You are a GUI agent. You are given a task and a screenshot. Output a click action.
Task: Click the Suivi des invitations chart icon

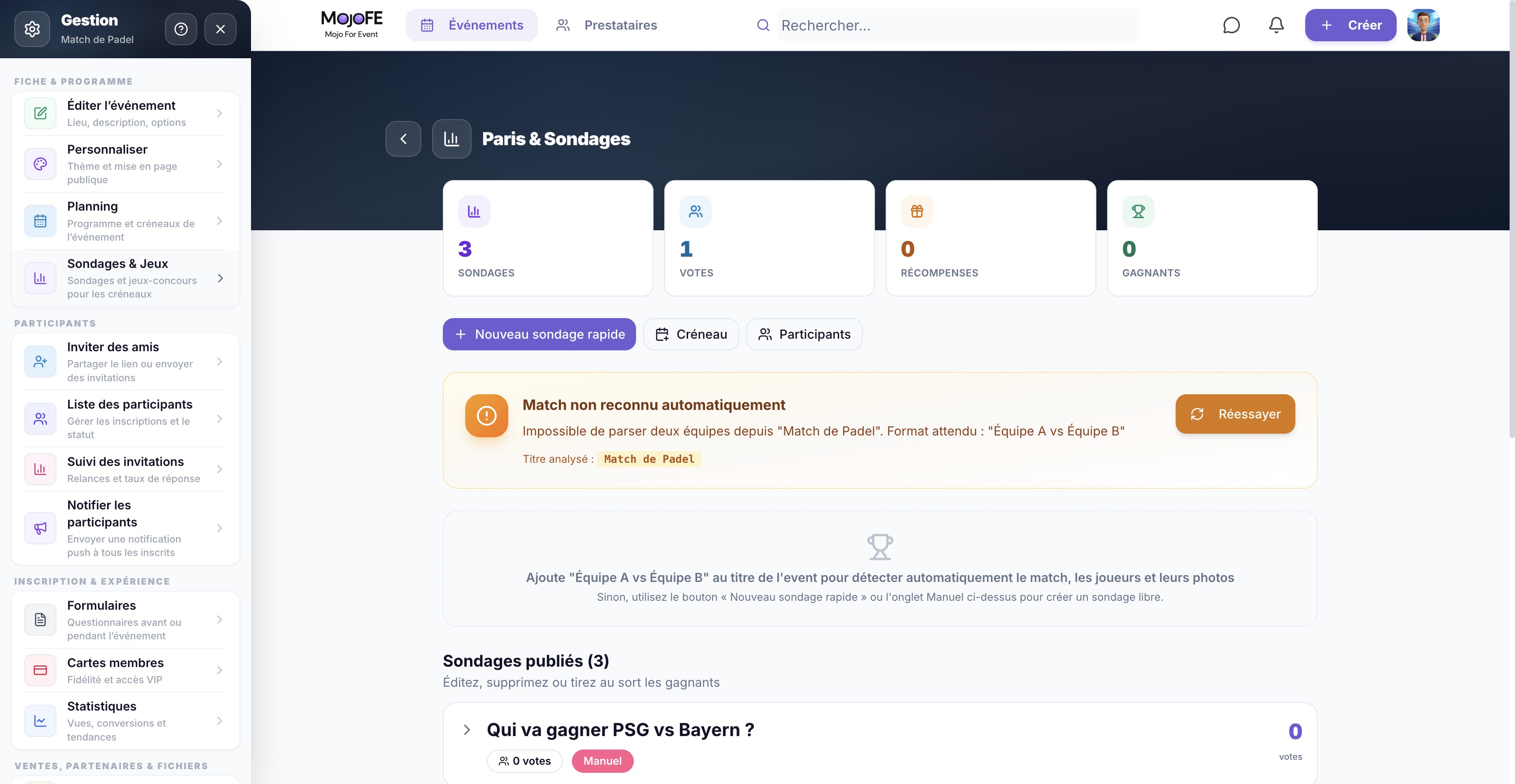tap(40, 469)
